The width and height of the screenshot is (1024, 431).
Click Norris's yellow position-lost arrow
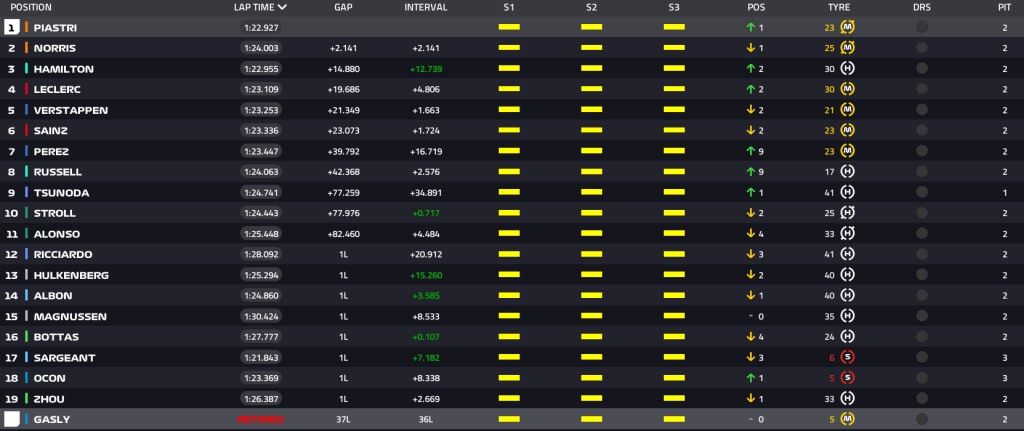coord(750,48)
